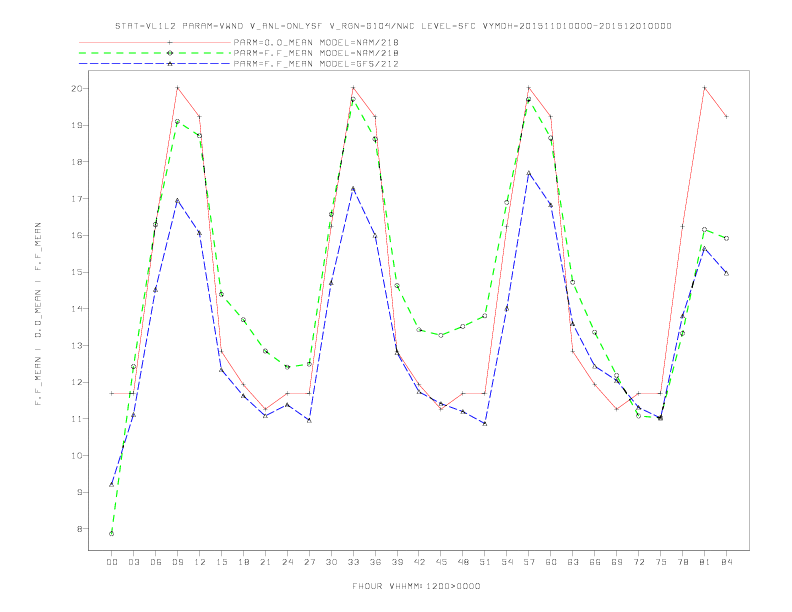This screenshot has height=612, width=792.
Task: Click x-axis forecast hour label 09
Action: [x=177, y=562]
